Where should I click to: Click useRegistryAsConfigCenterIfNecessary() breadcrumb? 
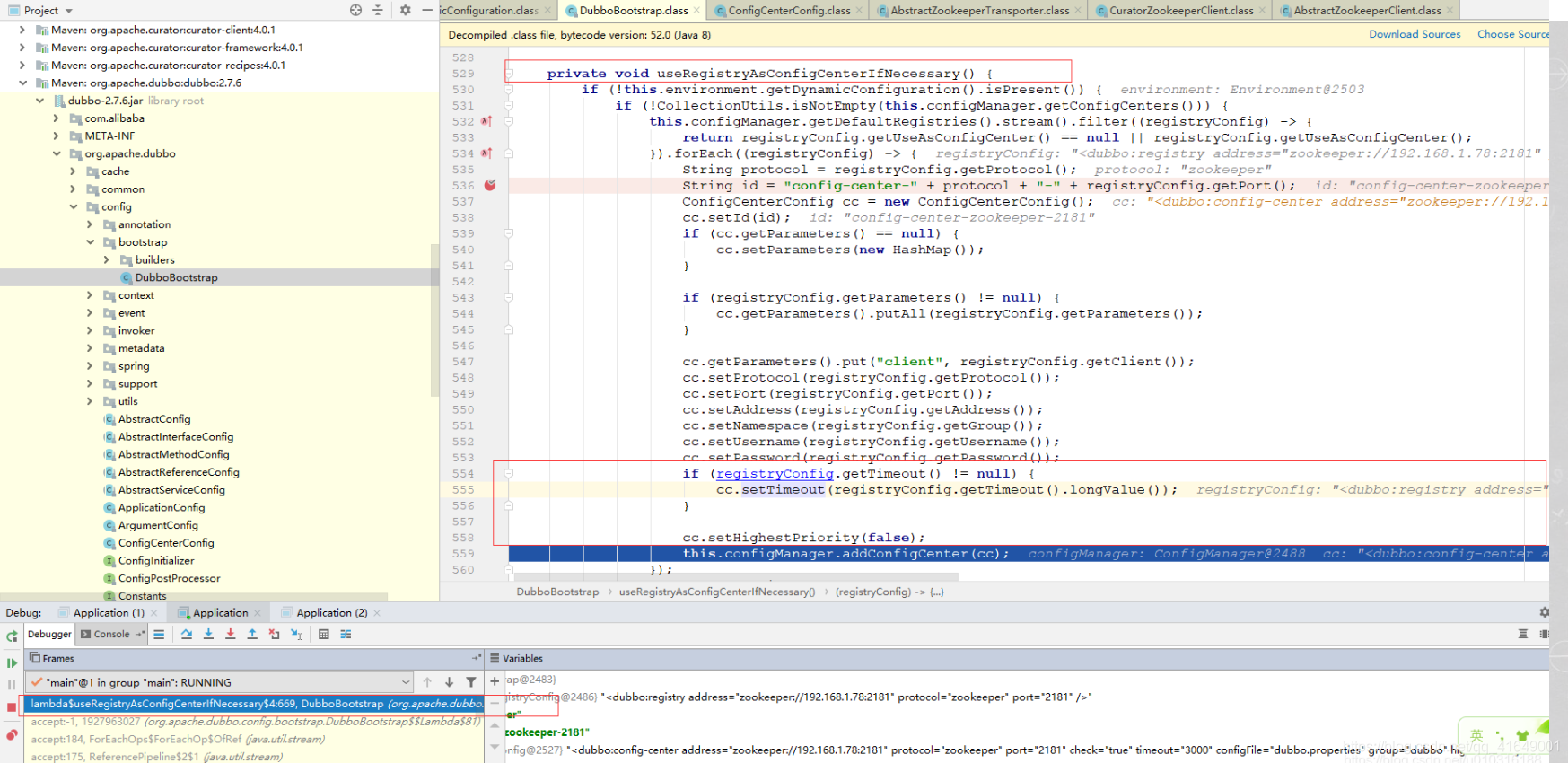tap(717, 592)
